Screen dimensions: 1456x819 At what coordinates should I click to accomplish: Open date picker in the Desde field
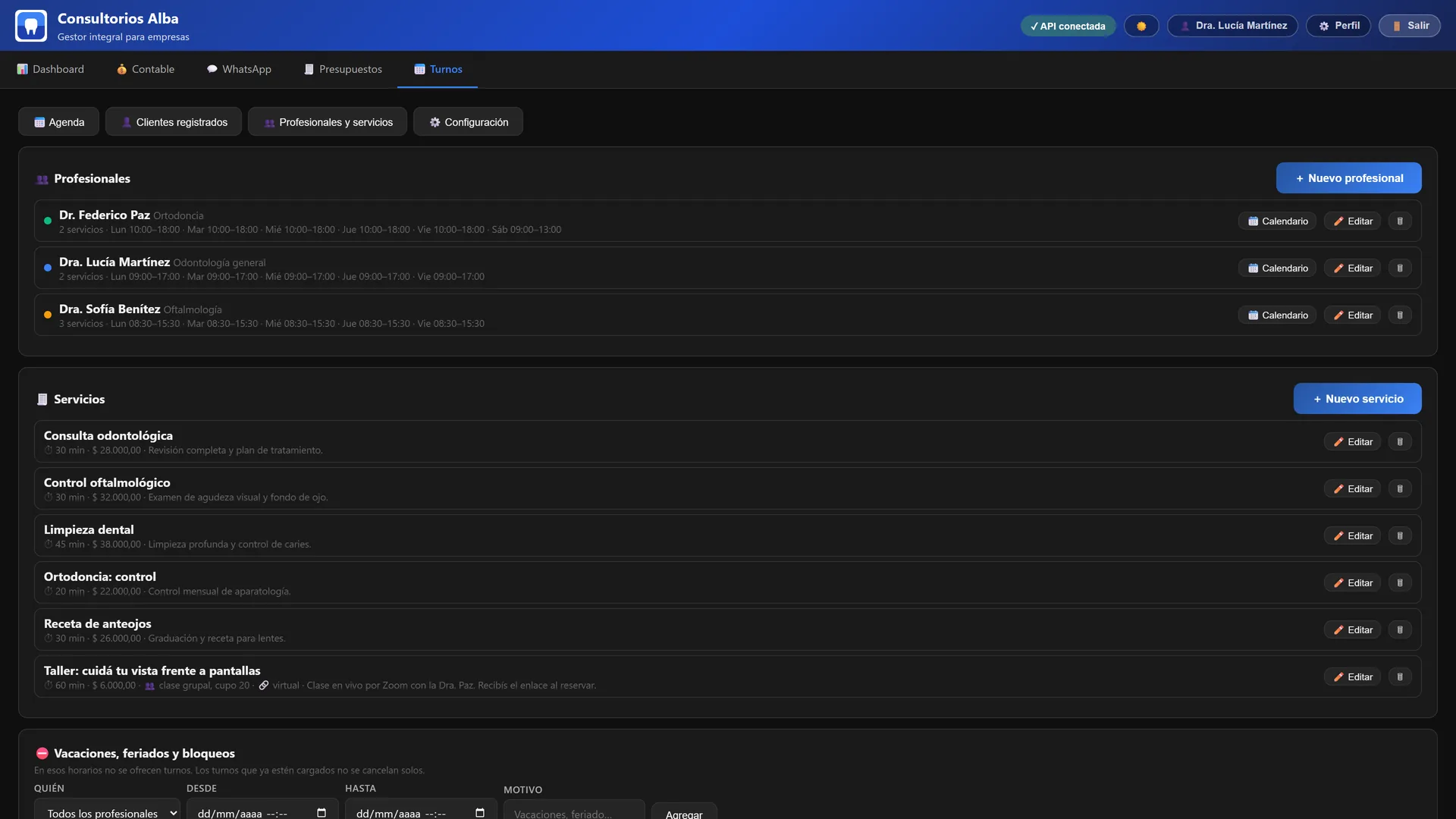click(x=322, y=813)
